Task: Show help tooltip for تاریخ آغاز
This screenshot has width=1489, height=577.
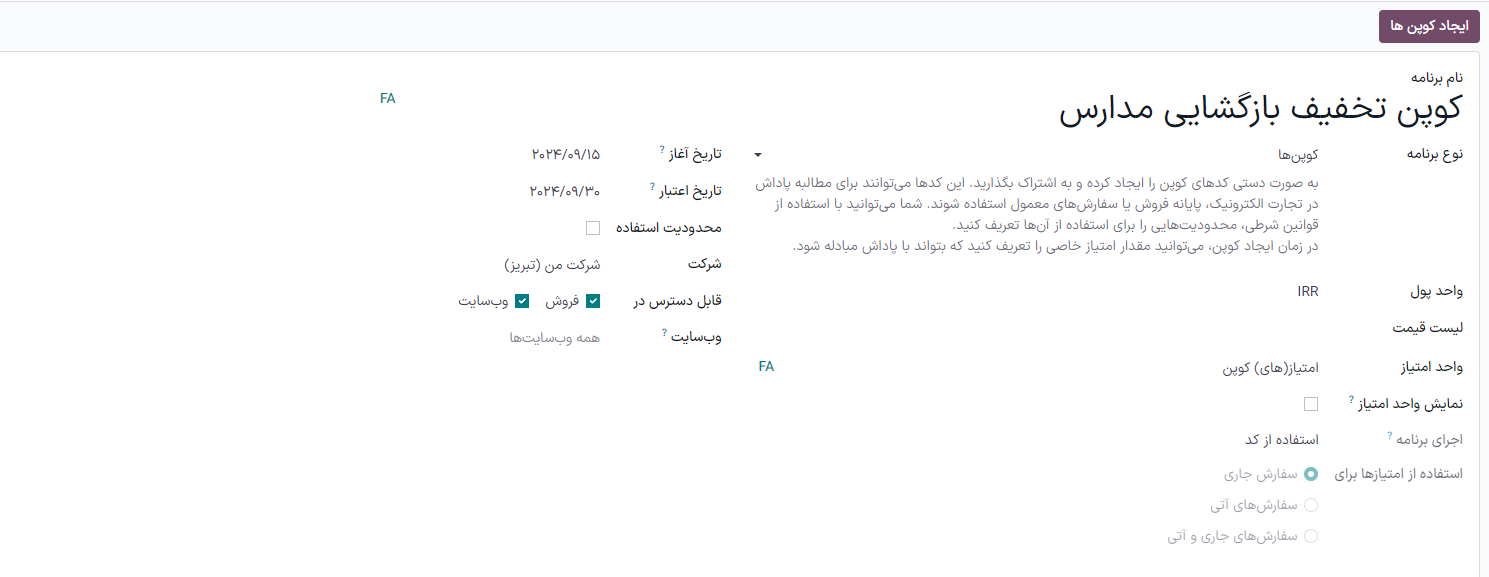Action: point(662,149)
